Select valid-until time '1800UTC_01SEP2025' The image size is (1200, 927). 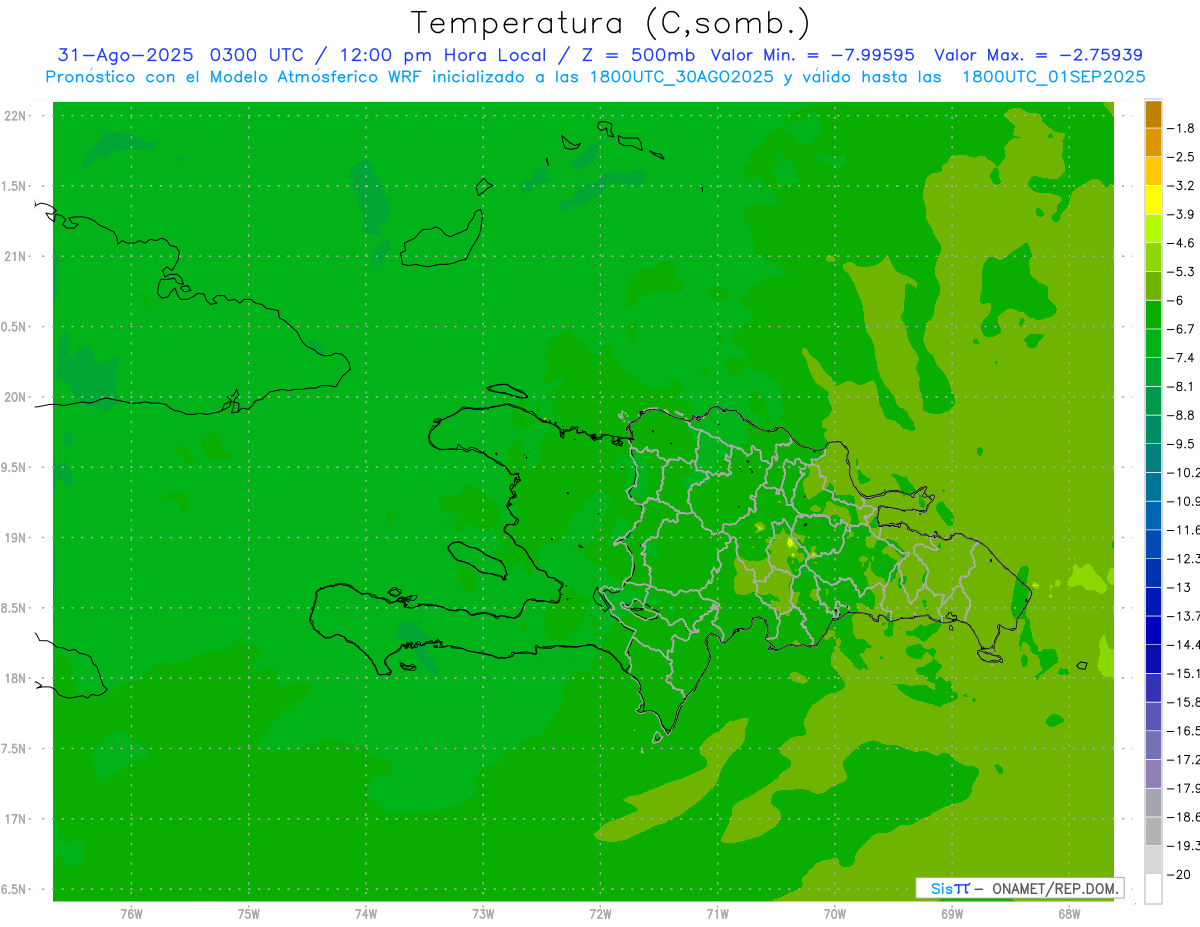1053,77
